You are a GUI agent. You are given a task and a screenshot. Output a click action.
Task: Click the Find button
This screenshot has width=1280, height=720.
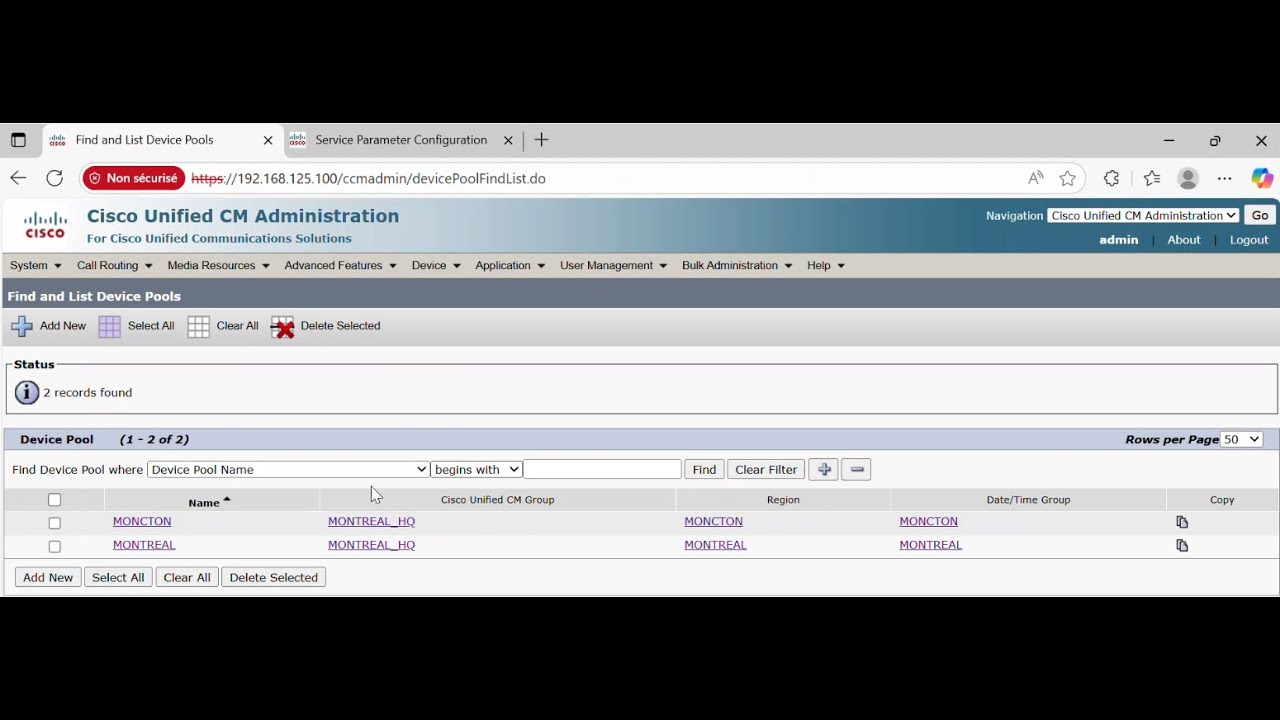pos(704,470)
